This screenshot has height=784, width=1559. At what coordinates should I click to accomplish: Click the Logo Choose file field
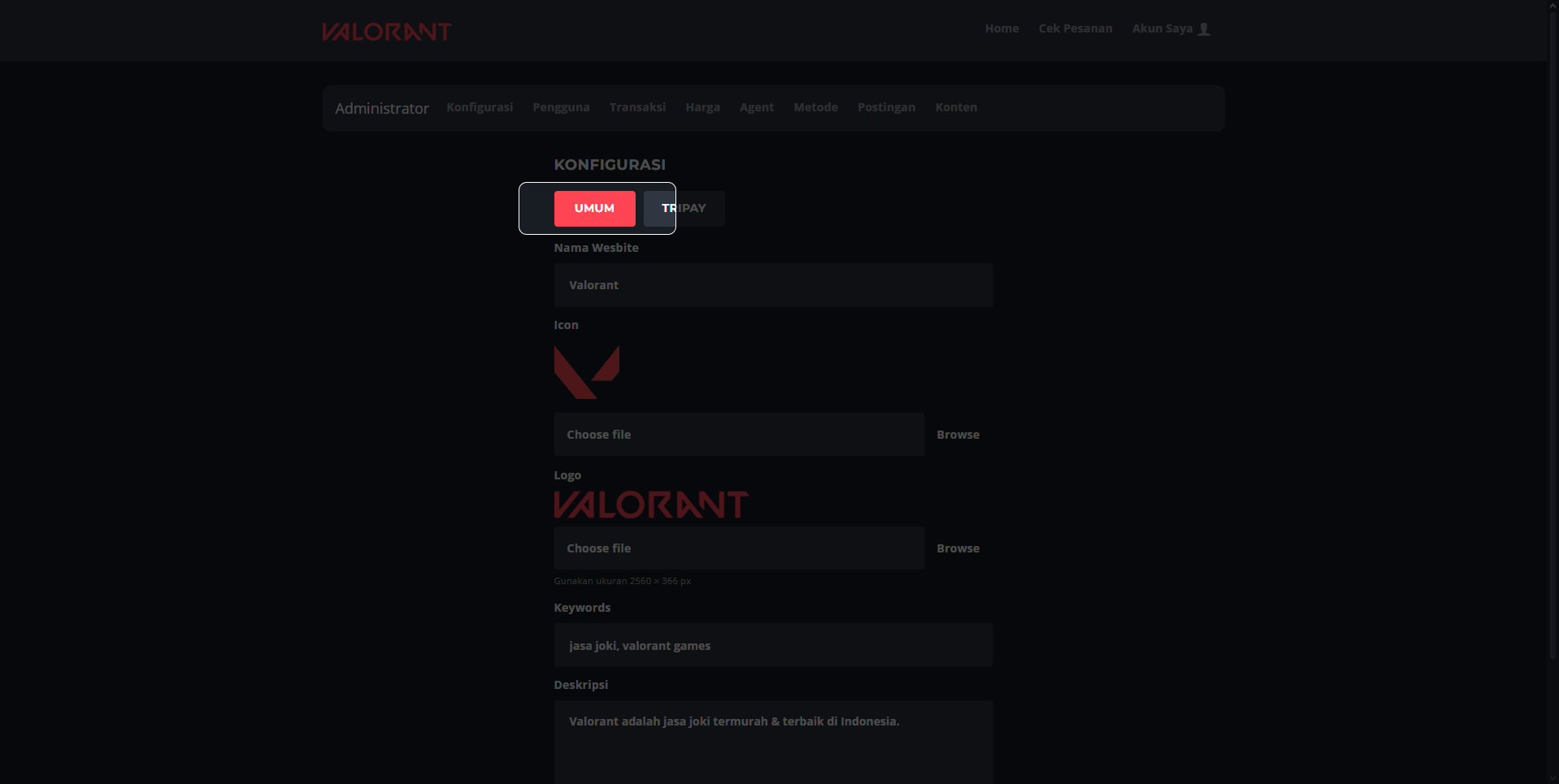739,548
